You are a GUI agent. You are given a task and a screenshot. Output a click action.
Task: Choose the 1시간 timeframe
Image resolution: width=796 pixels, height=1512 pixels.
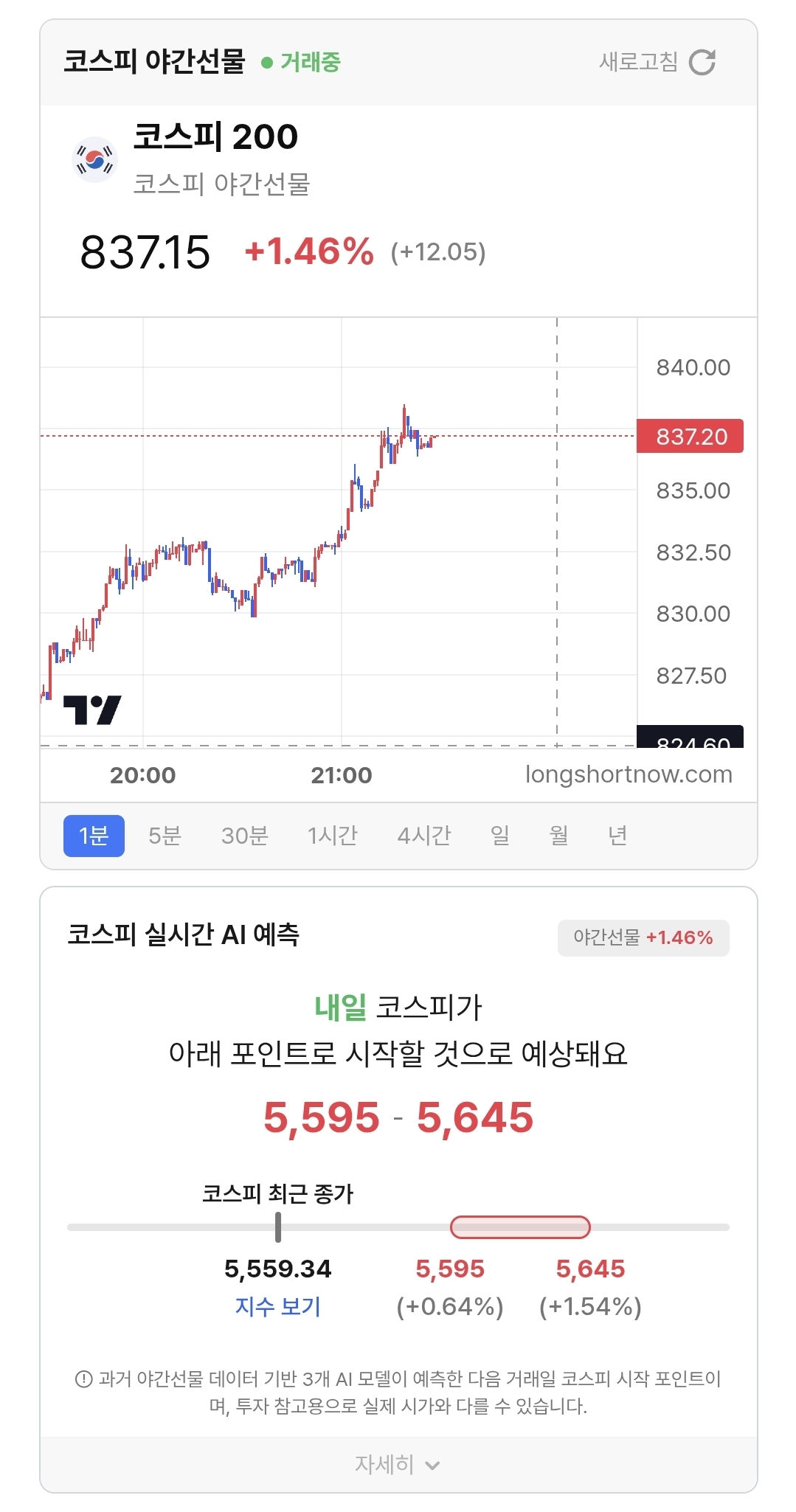click(333, 836)
